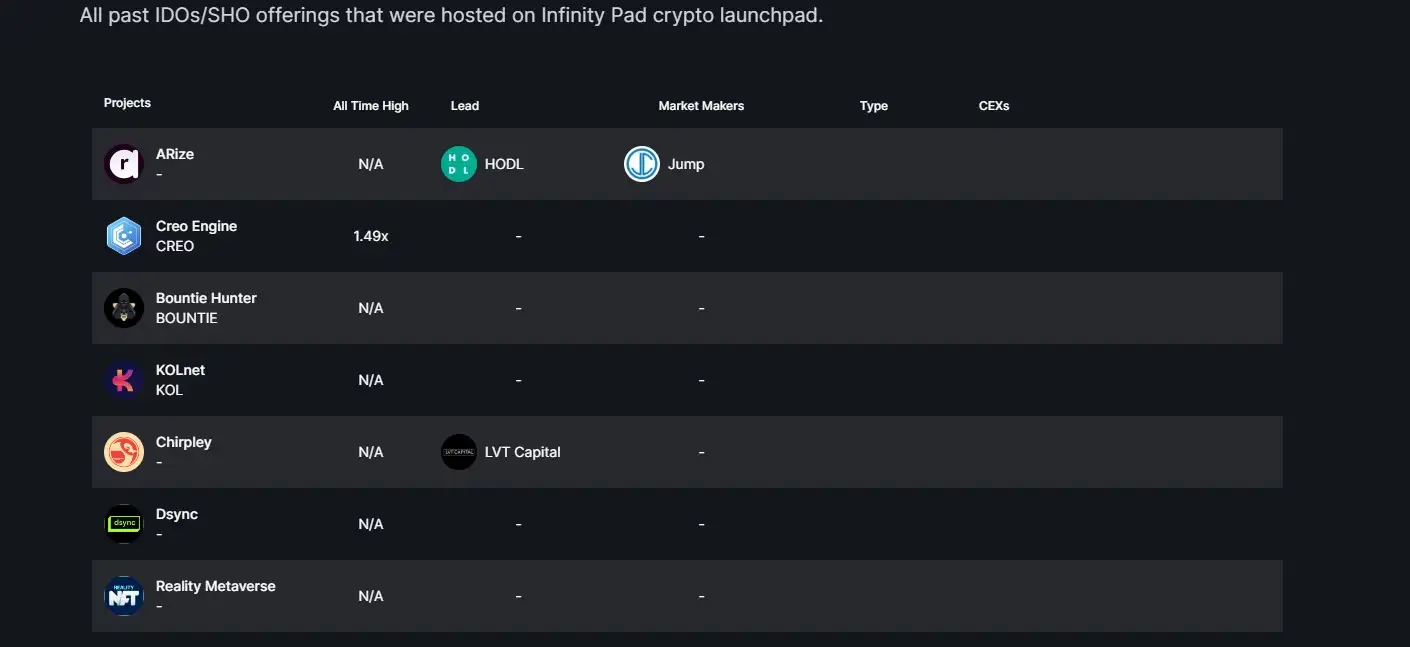The height and width of the screenshot is (647, 1410).
Task: Click the LVT Capital lead name
Action: pos(522,452)
